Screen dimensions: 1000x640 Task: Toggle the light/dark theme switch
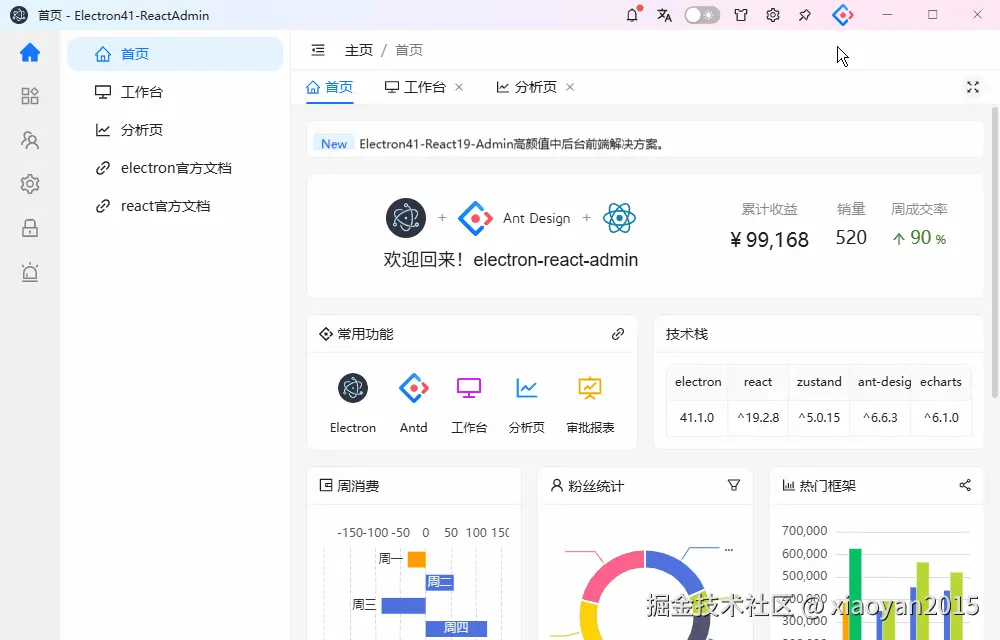coord(702,15)
